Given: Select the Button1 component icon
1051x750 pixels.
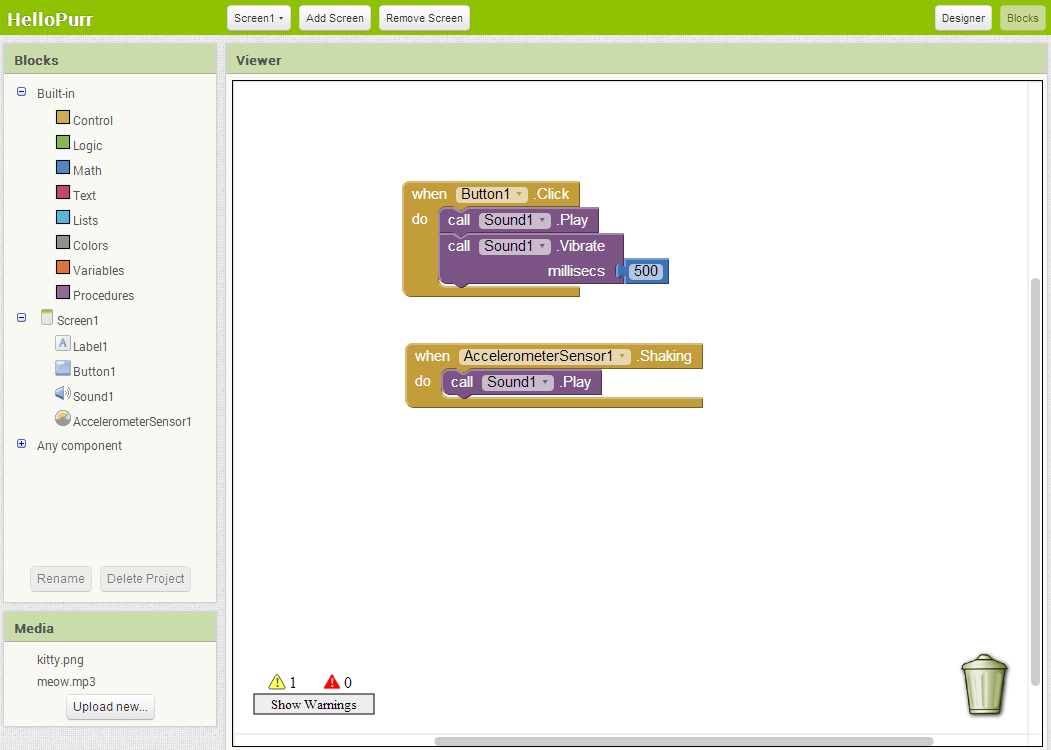Looking at the screenshot, I should click(x=62, y=369).
